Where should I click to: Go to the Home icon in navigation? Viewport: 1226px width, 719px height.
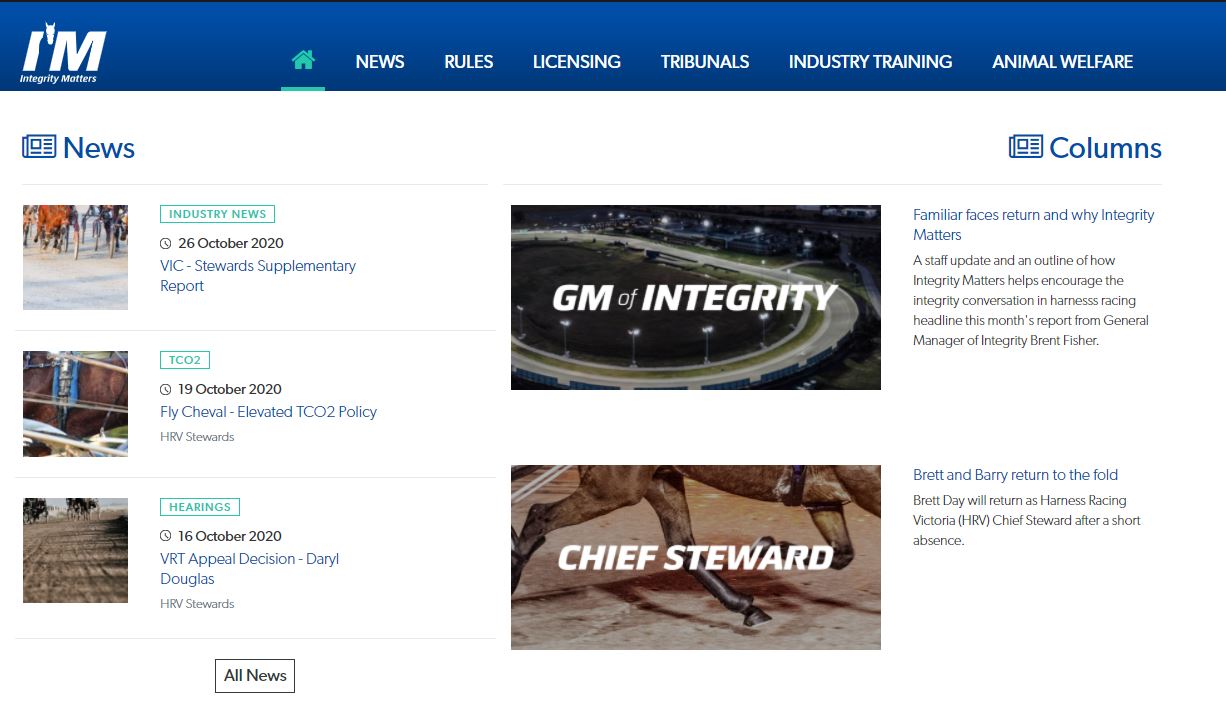(x=303, y=60)
